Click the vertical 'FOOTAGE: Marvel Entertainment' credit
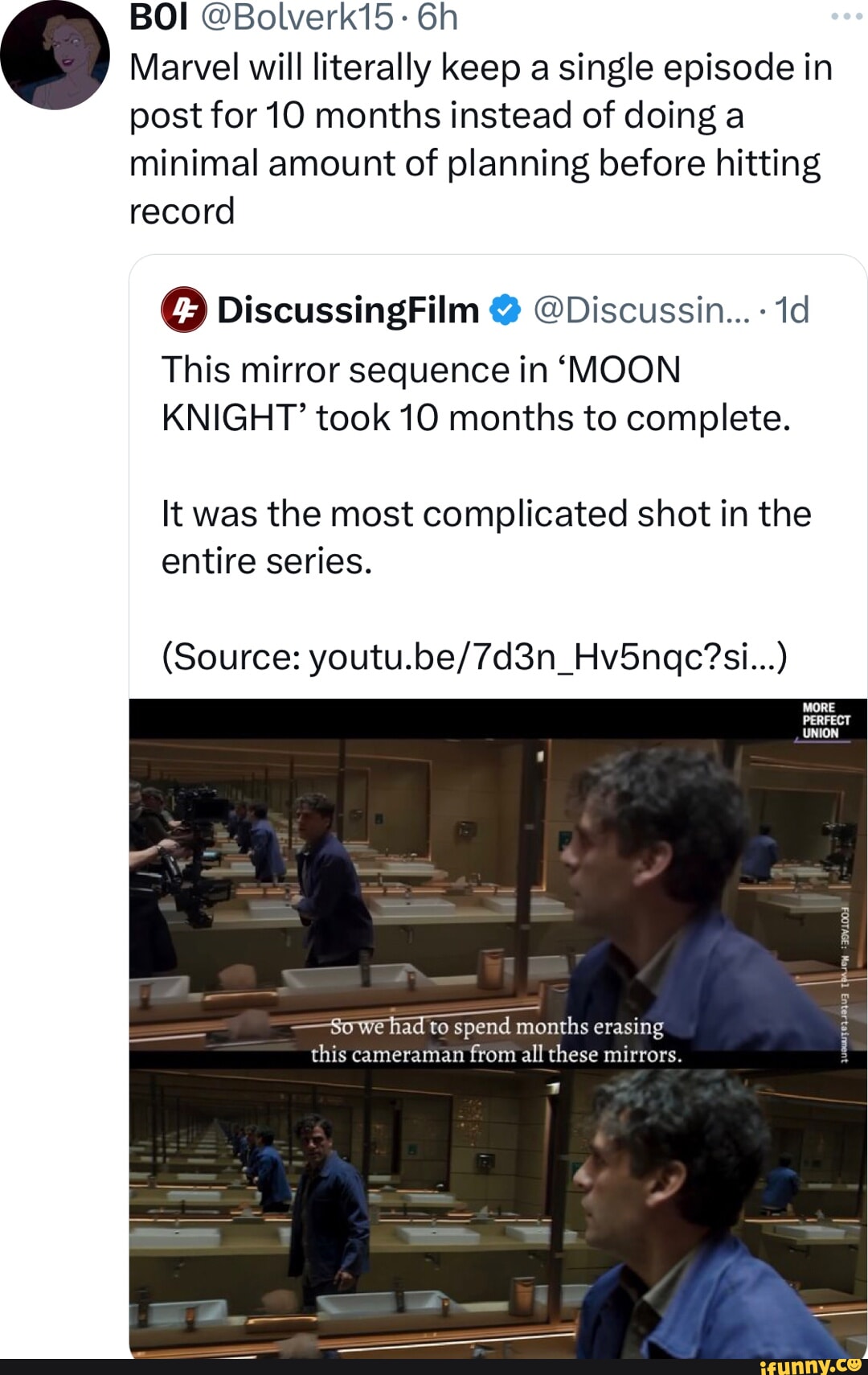 pos(845,984)
